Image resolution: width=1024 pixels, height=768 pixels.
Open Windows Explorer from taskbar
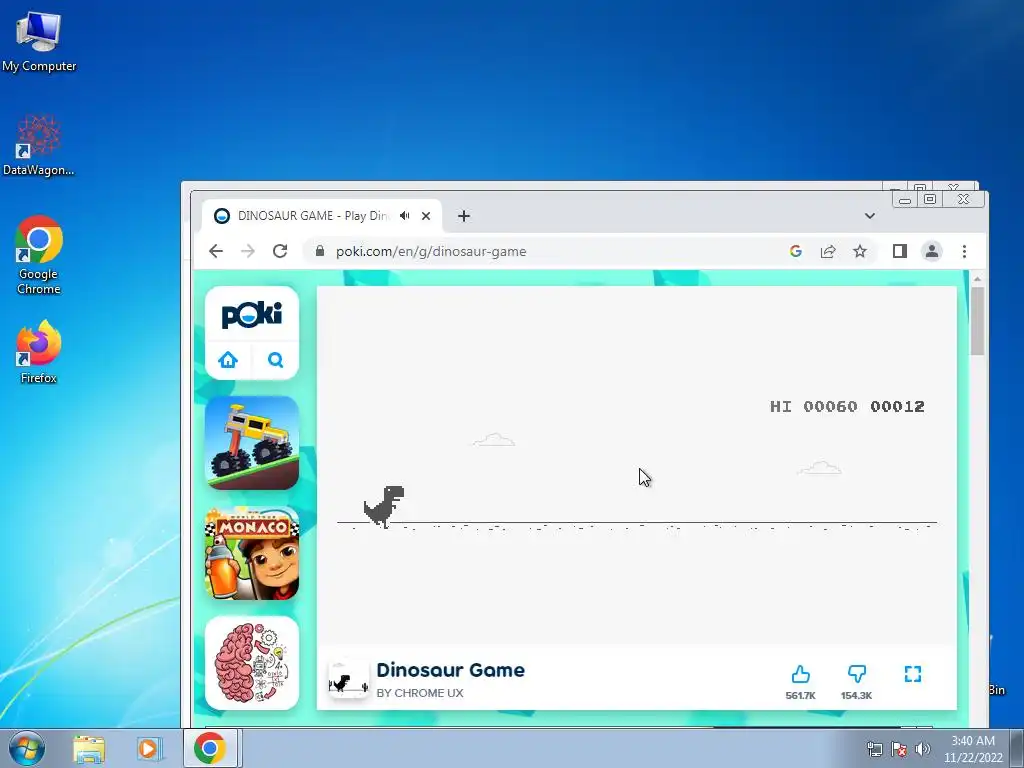point(89,748)
